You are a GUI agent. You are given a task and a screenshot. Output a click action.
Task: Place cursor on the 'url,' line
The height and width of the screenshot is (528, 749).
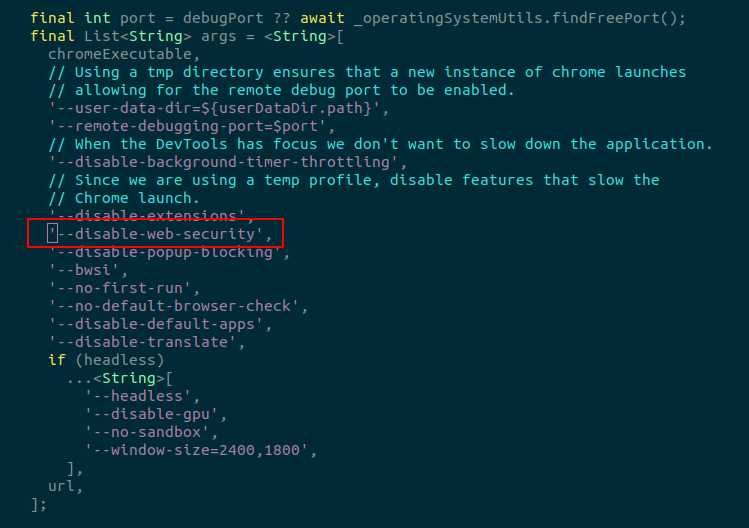pyautogui.click(x=65, y=486)
